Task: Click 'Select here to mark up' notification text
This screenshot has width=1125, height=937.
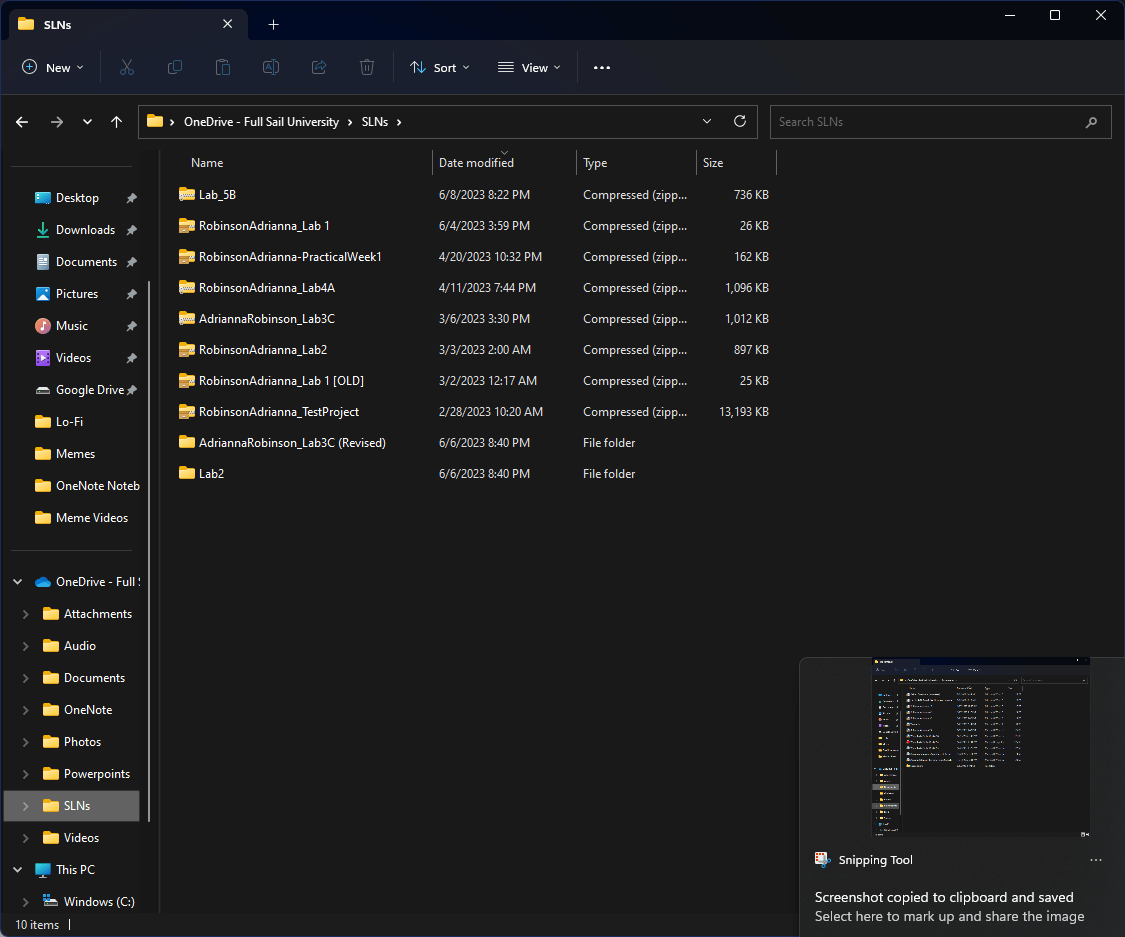Action: coord(949,916)
